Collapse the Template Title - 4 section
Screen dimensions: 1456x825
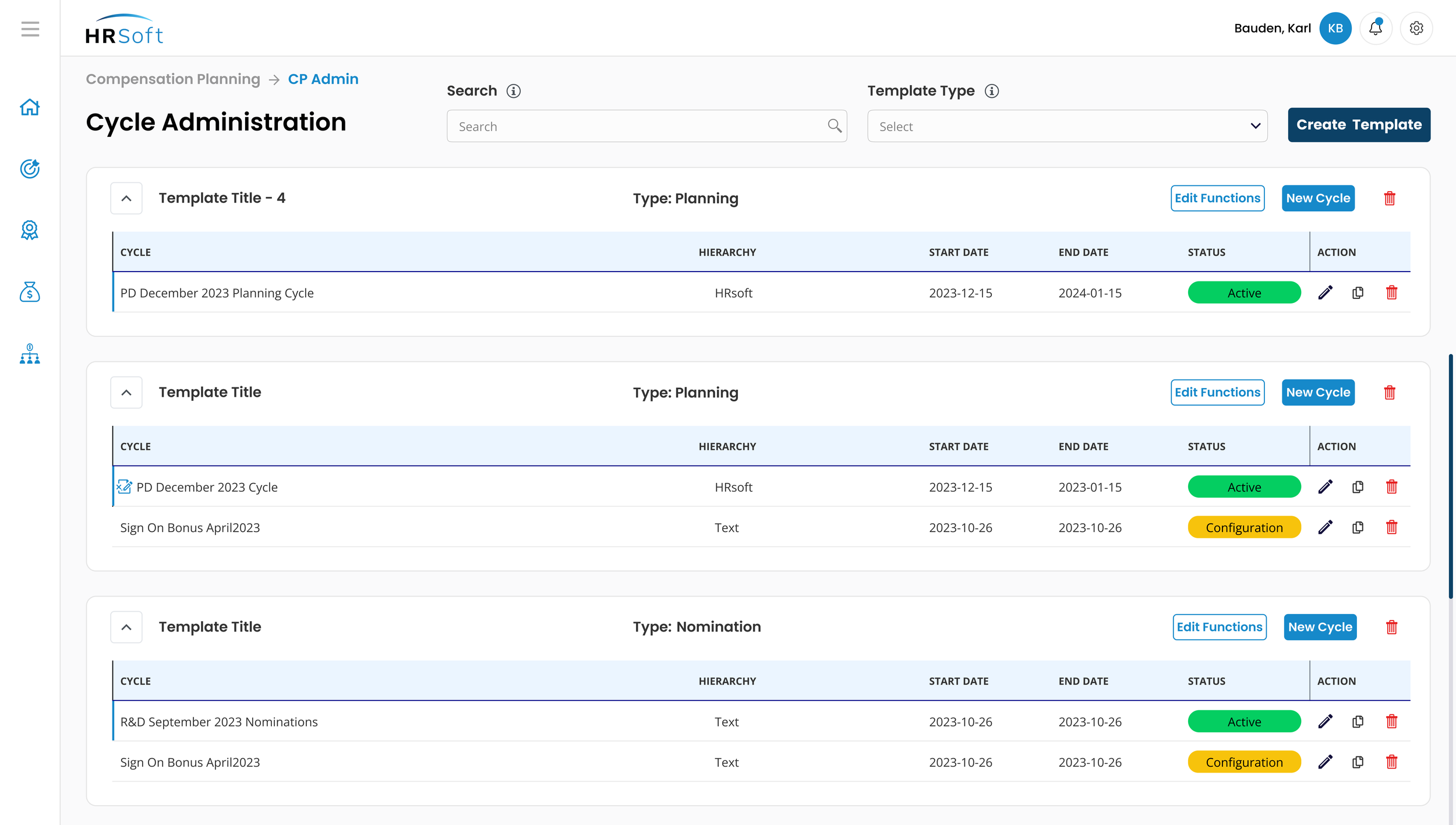click(126, 199)
